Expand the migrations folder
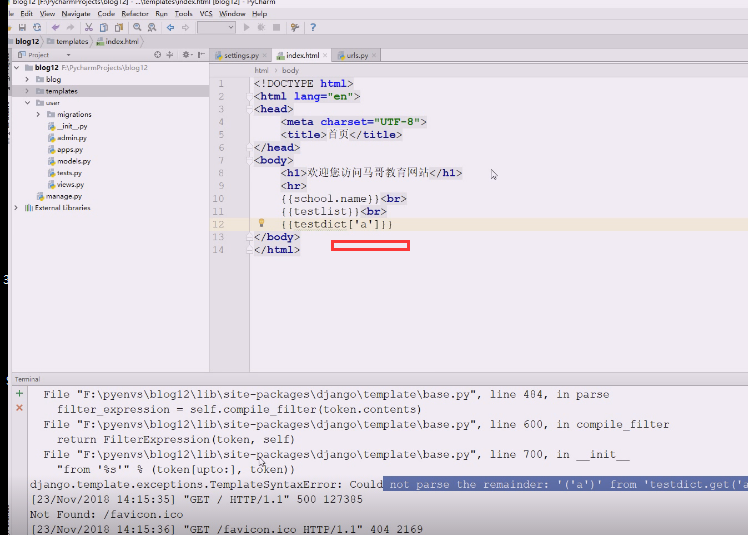 coord(38,115)
